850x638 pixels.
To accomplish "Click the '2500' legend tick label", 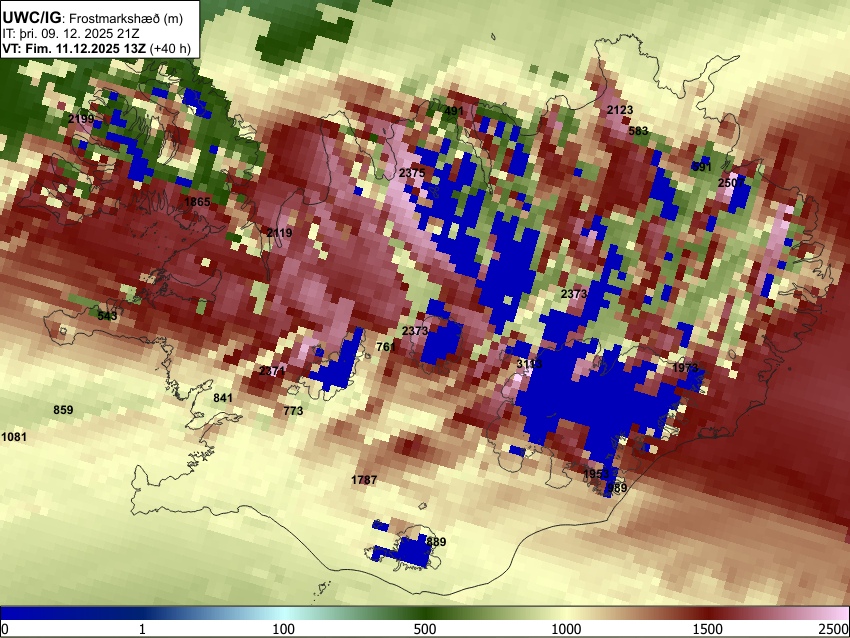I will (x=834, y=629).
